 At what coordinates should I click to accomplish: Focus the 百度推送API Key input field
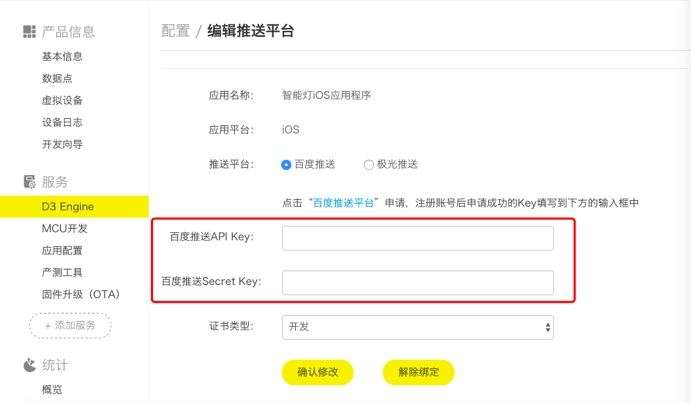point(417,238)
